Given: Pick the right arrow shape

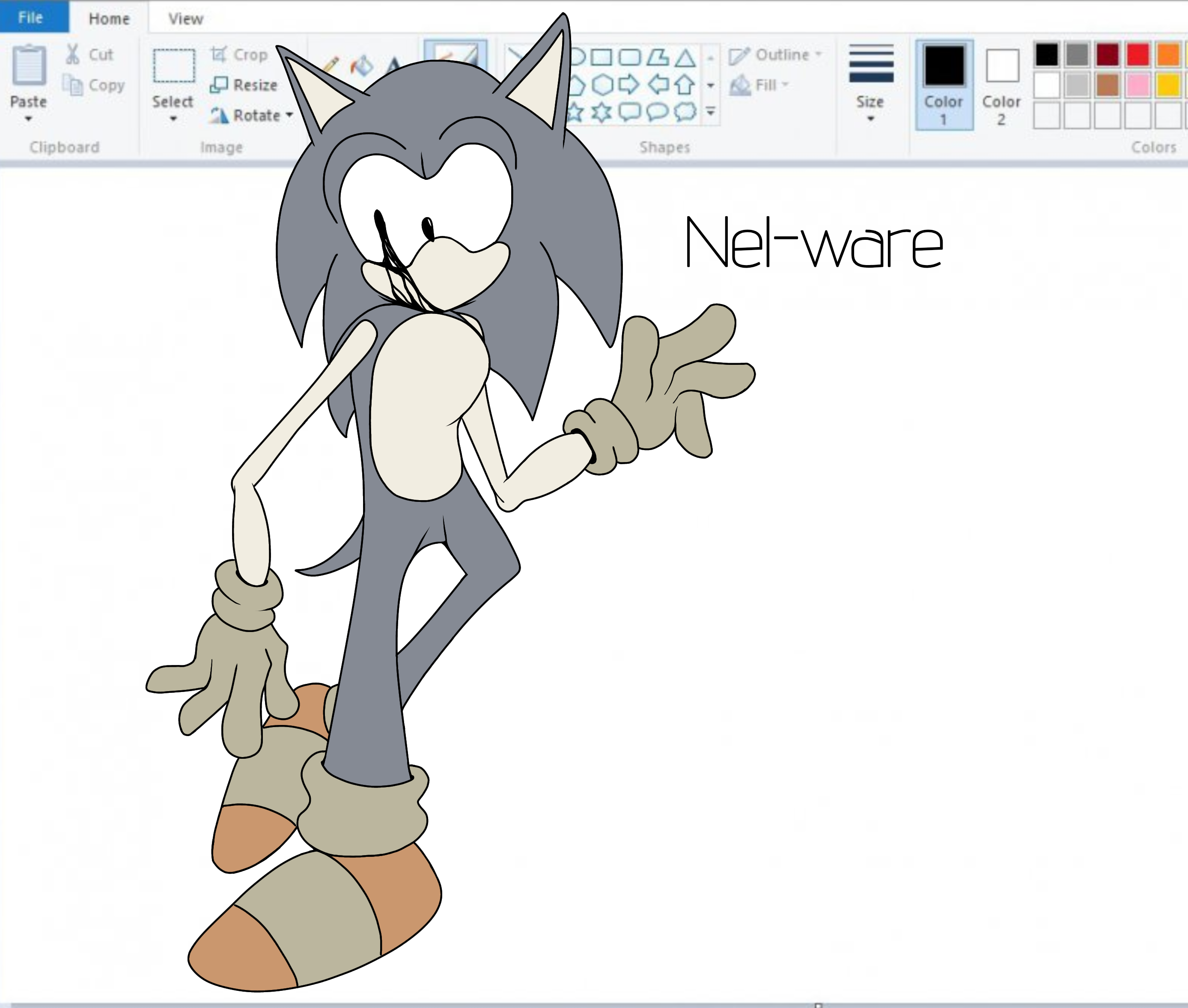Looking at the screenshot, I should (x=629, y=85).
